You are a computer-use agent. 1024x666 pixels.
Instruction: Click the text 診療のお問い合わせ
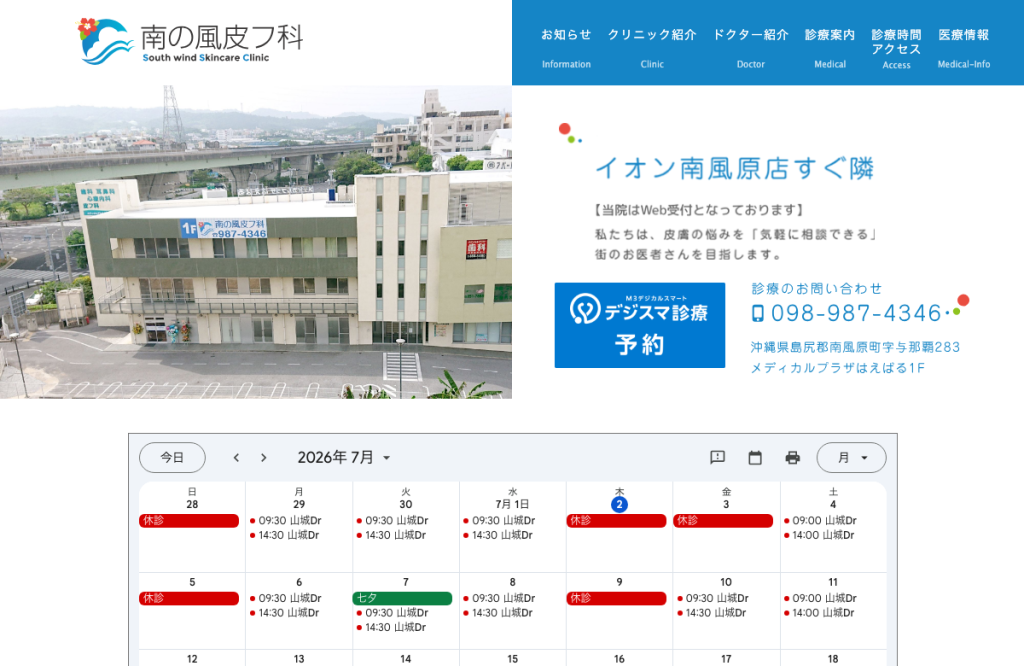pyautogui.click(x=816, y=289)
